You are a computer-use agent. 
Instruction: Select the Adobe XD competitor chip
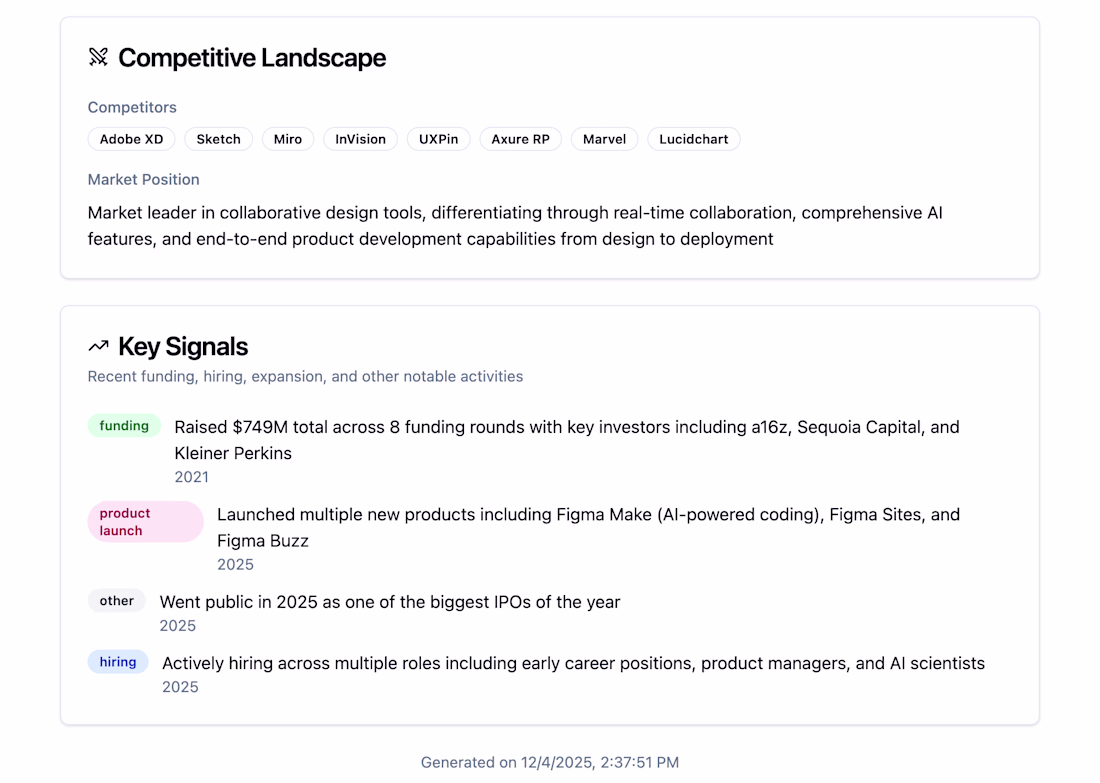[x=131, y=139]
